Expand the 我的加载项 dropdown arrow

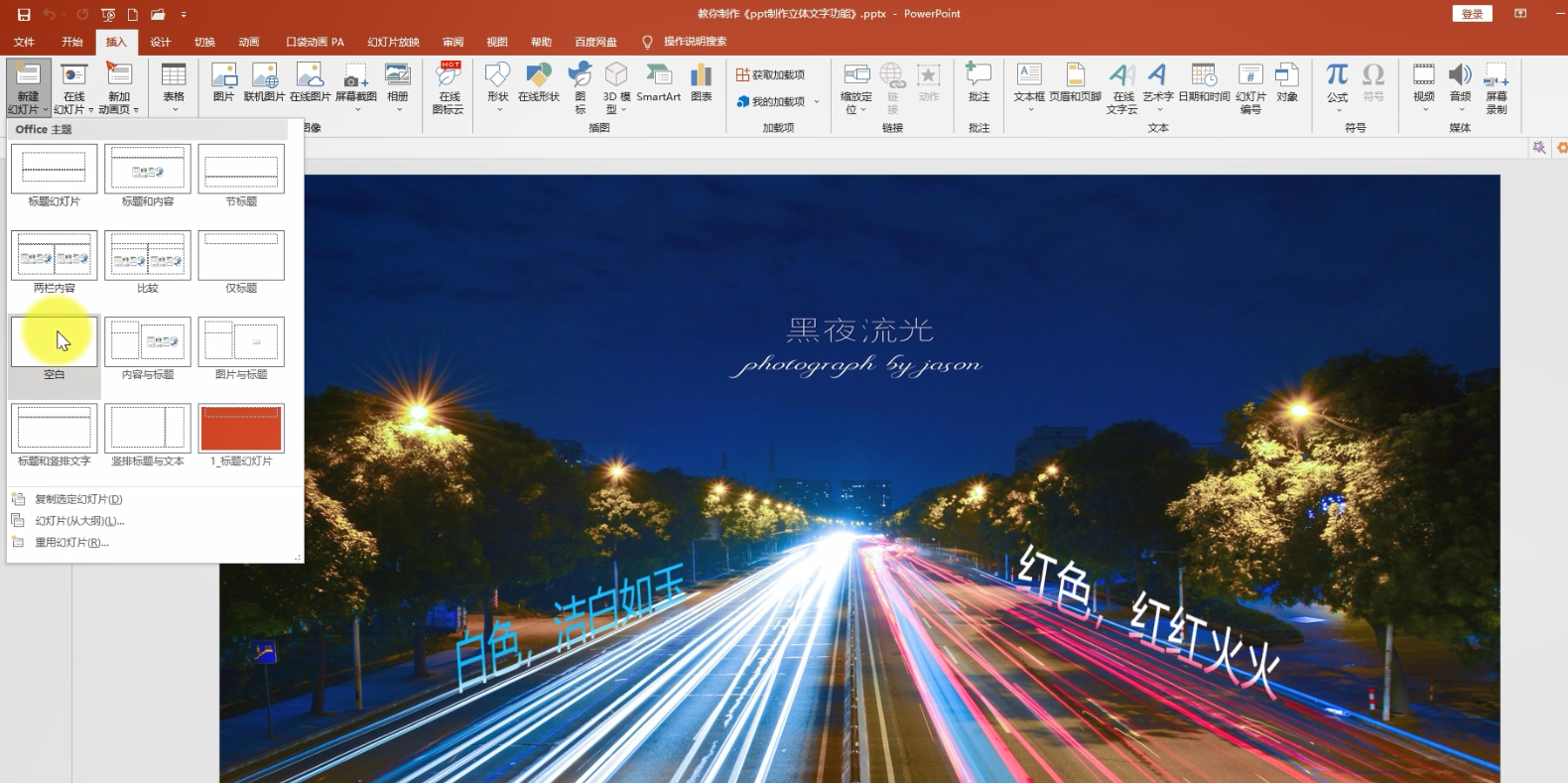coord(817,101)
